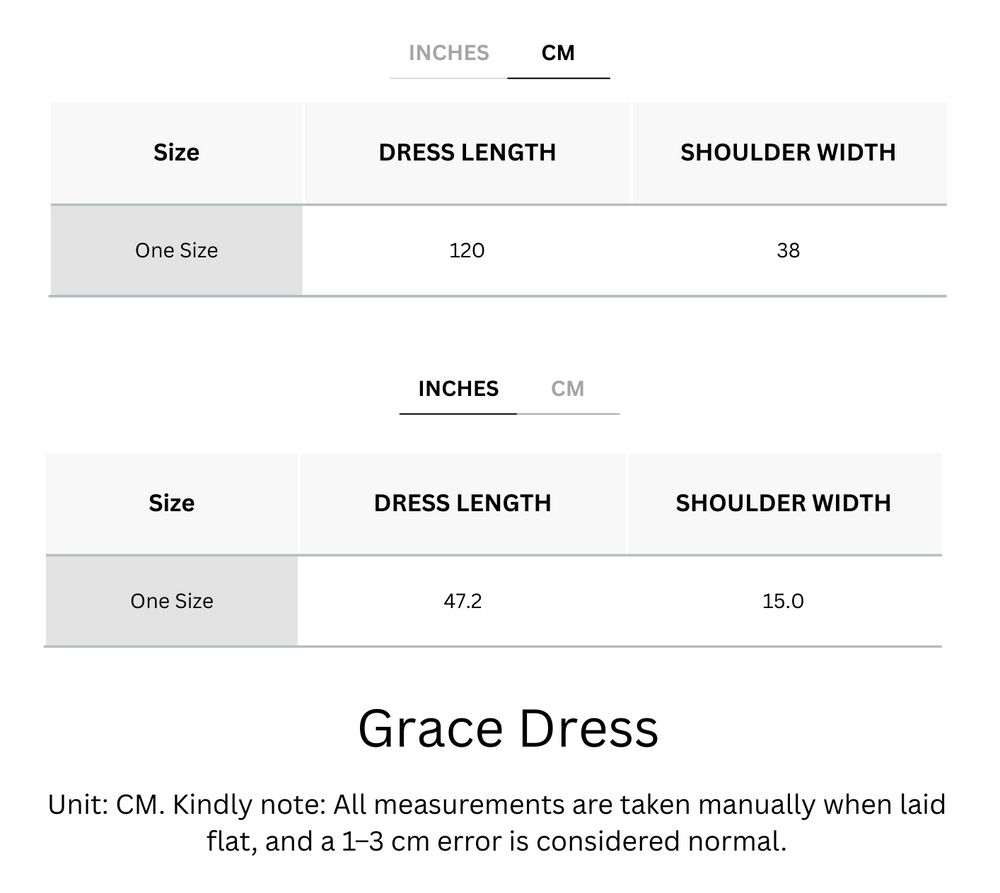Screen dimensions: 1000x893
Task: Click the Grace Dress title
Action: point(508,729)
